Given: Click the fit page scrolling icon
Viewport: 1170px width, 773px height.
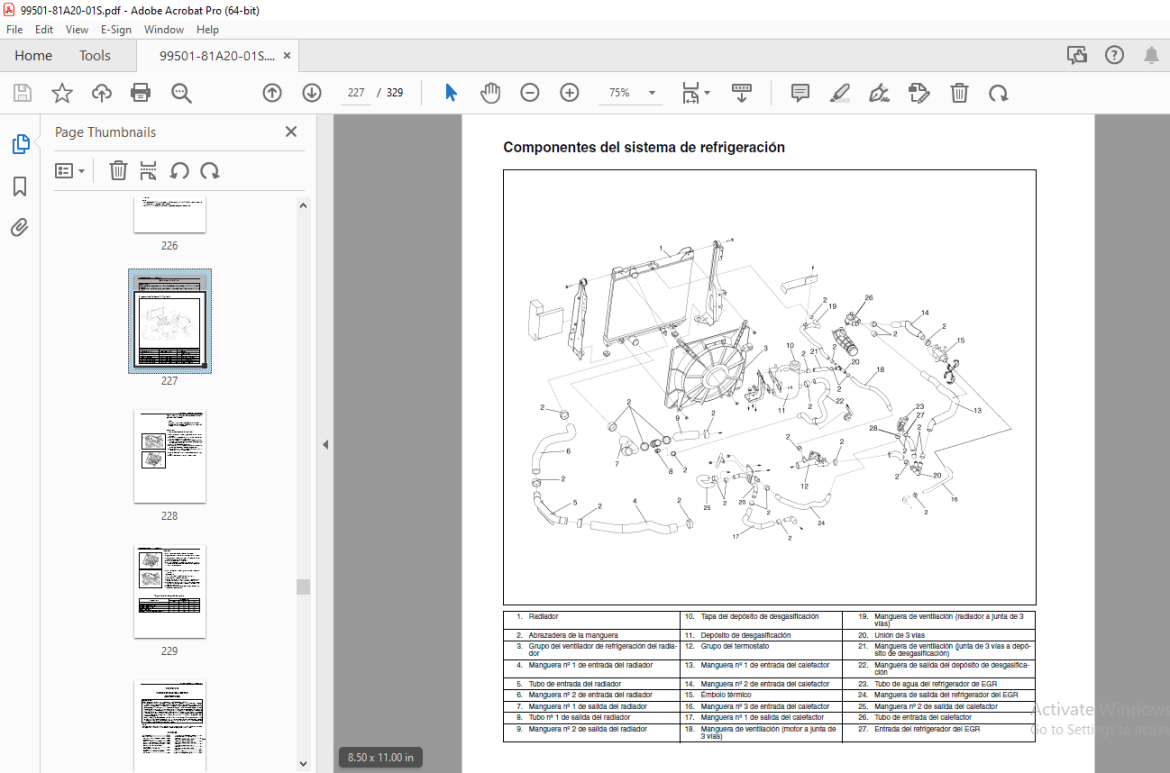Looking at the screenshot, I should (690, 93).
